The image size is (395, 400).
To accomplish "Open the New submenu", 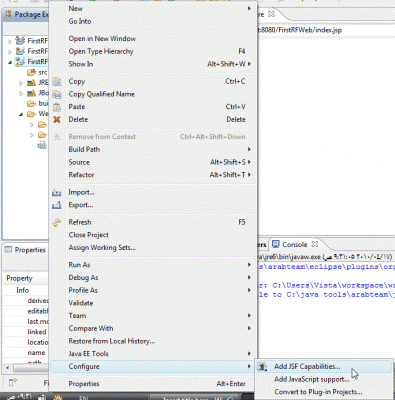I will pos(153,9).
